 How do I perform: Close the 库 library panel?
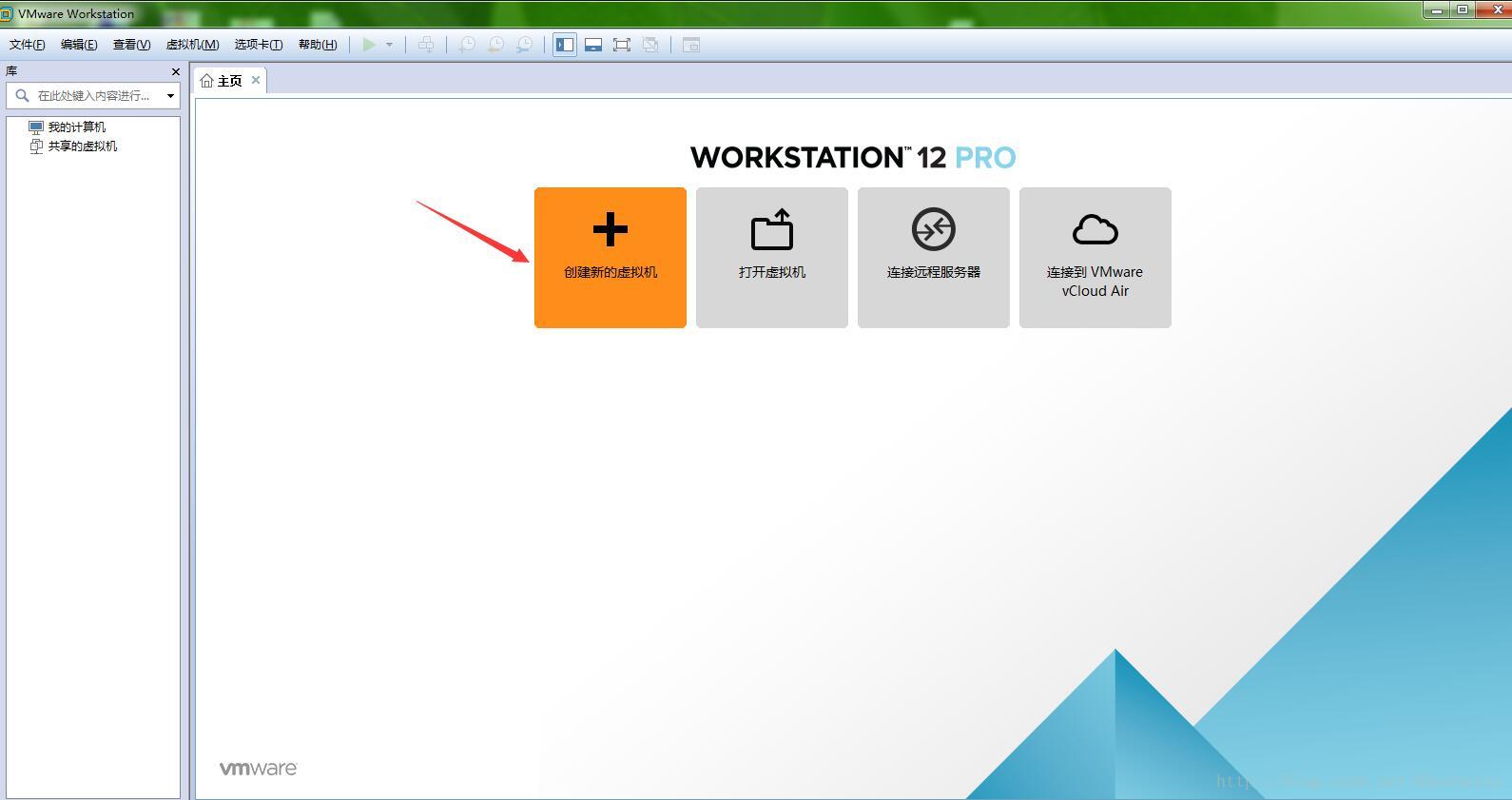tap(175, 71)
